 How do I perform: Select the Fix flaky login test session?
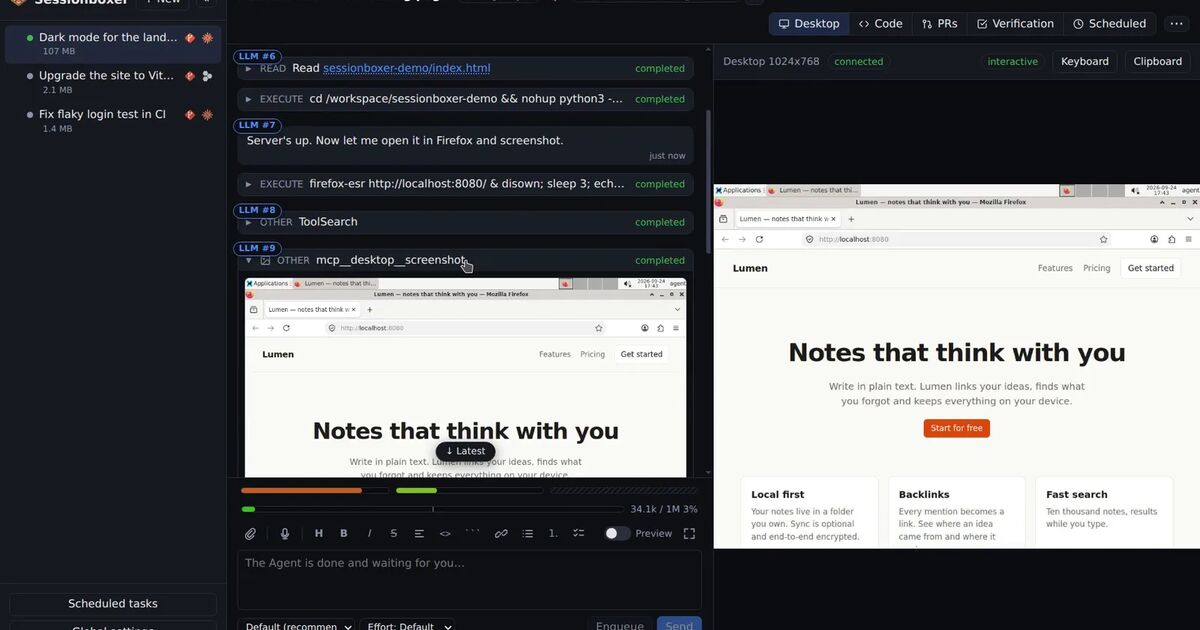[111, 120]
